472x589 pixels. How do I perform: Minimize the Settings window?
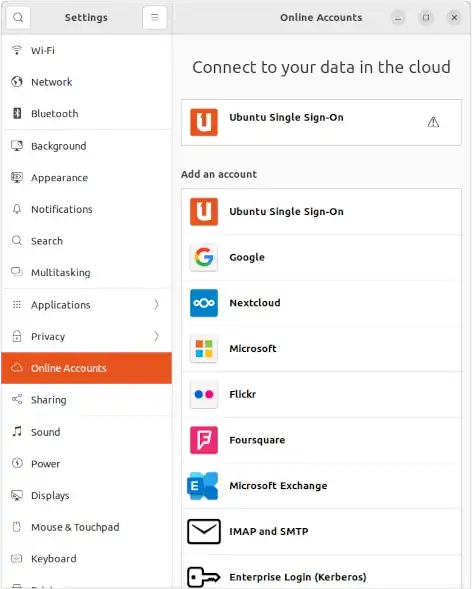[x=398, y=17]
